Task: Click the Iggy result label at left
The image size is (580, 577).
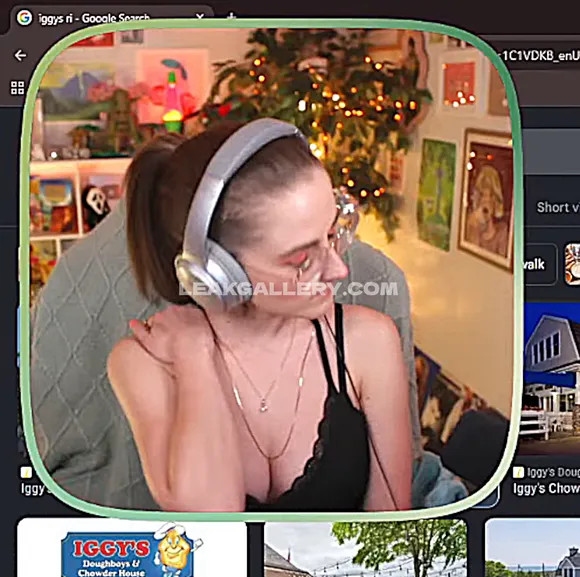Action: pyautogui.click(x=33, y=489)
